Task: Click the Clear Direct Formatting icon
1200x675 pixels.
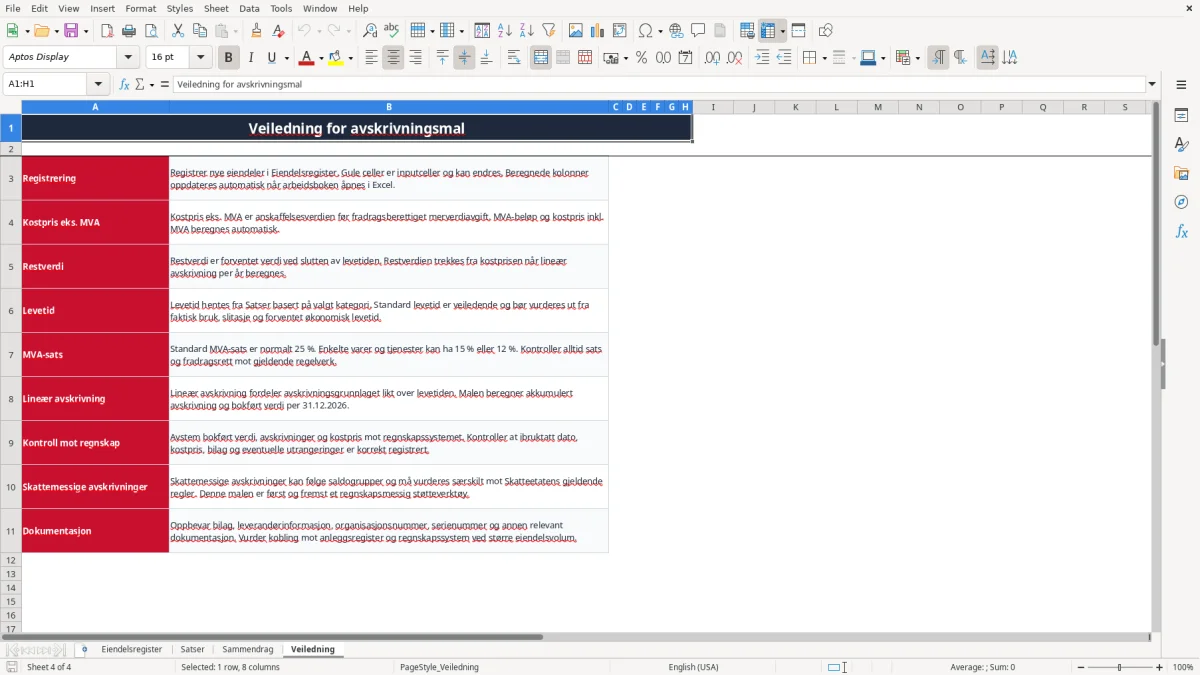Action: pyautogui.click(x=277, y=31)
